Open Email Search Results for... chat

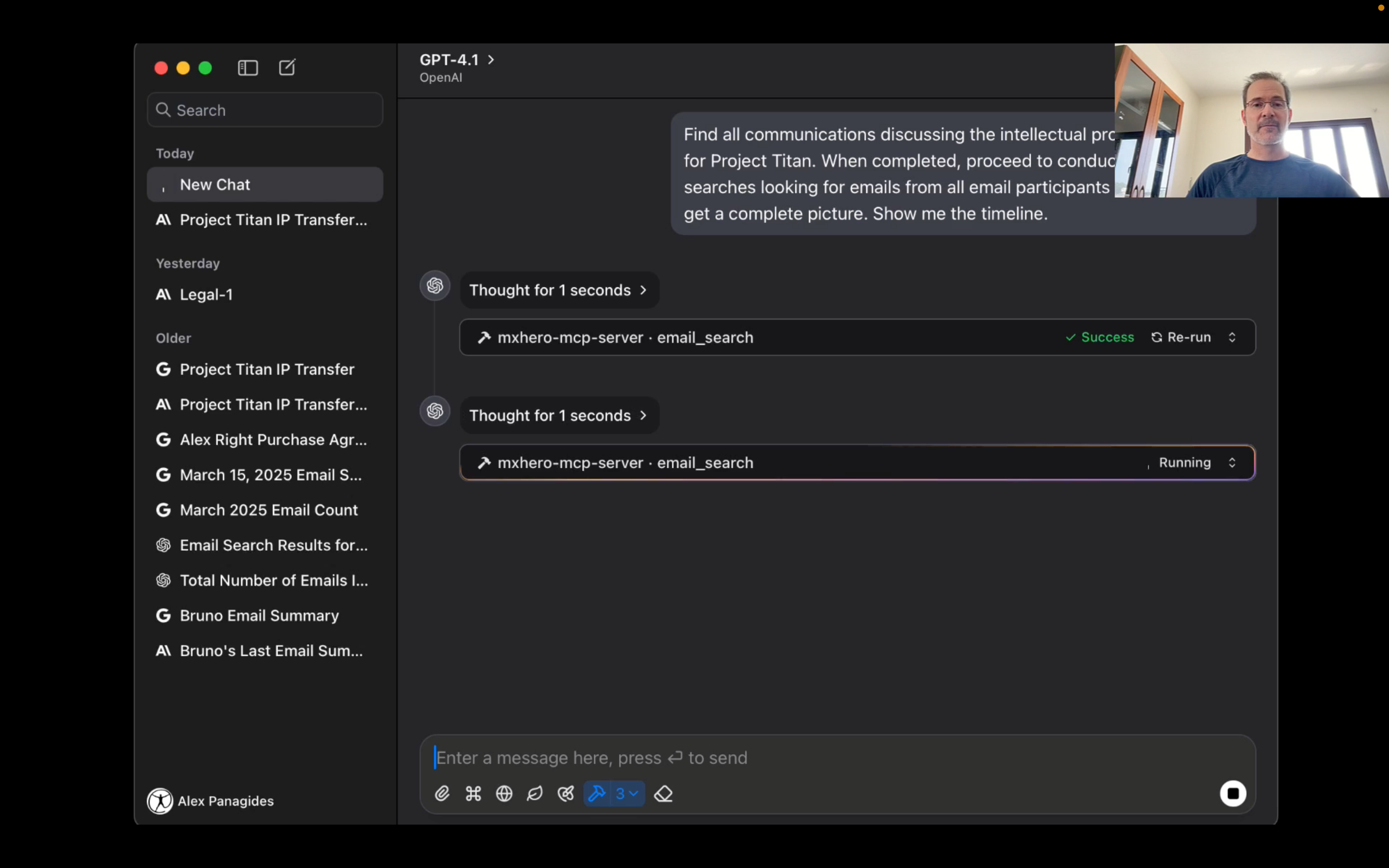pyautogui.click(x=265, y=545)
